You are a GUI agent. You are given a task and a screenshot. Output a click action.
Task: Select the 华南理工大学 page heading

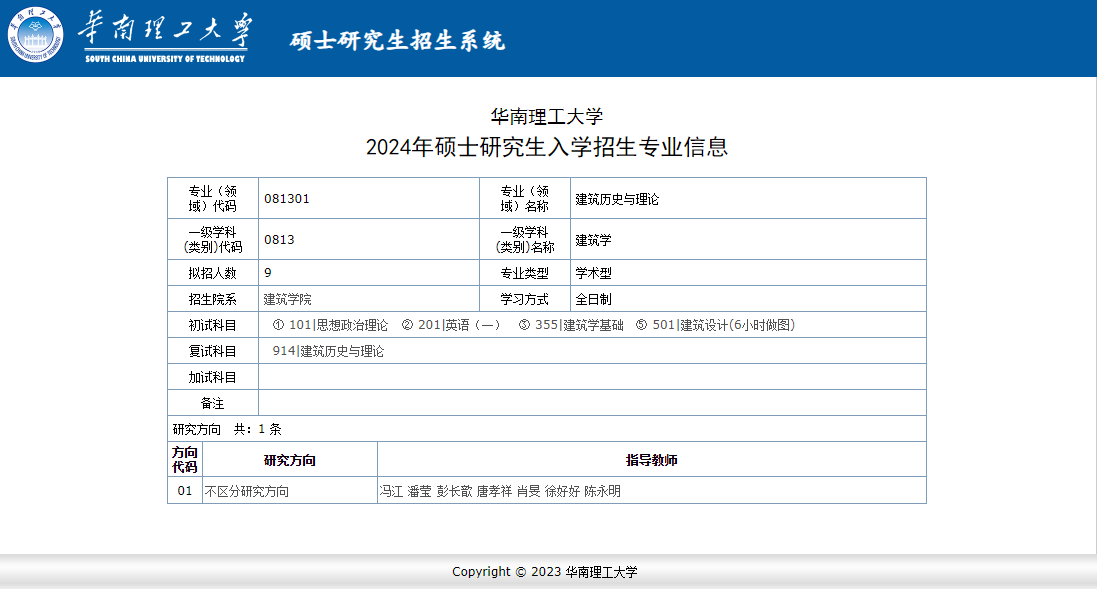(546, 117)
